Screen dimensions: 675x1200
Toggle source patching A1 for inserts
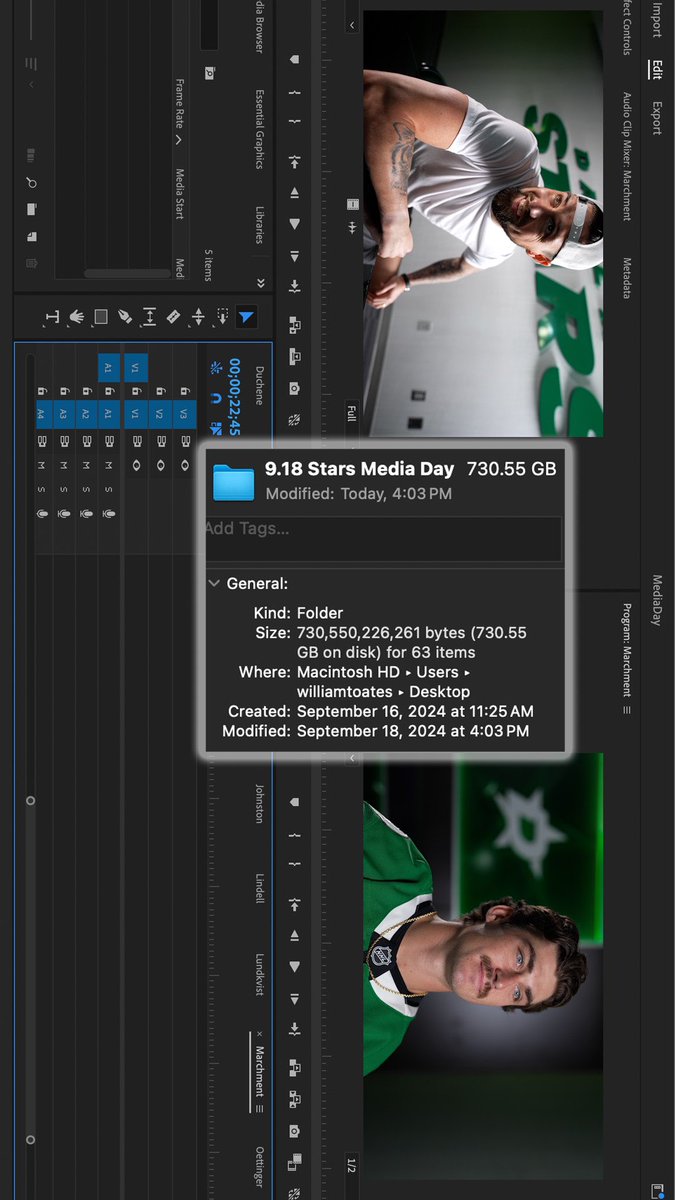(x=109, y=367)
